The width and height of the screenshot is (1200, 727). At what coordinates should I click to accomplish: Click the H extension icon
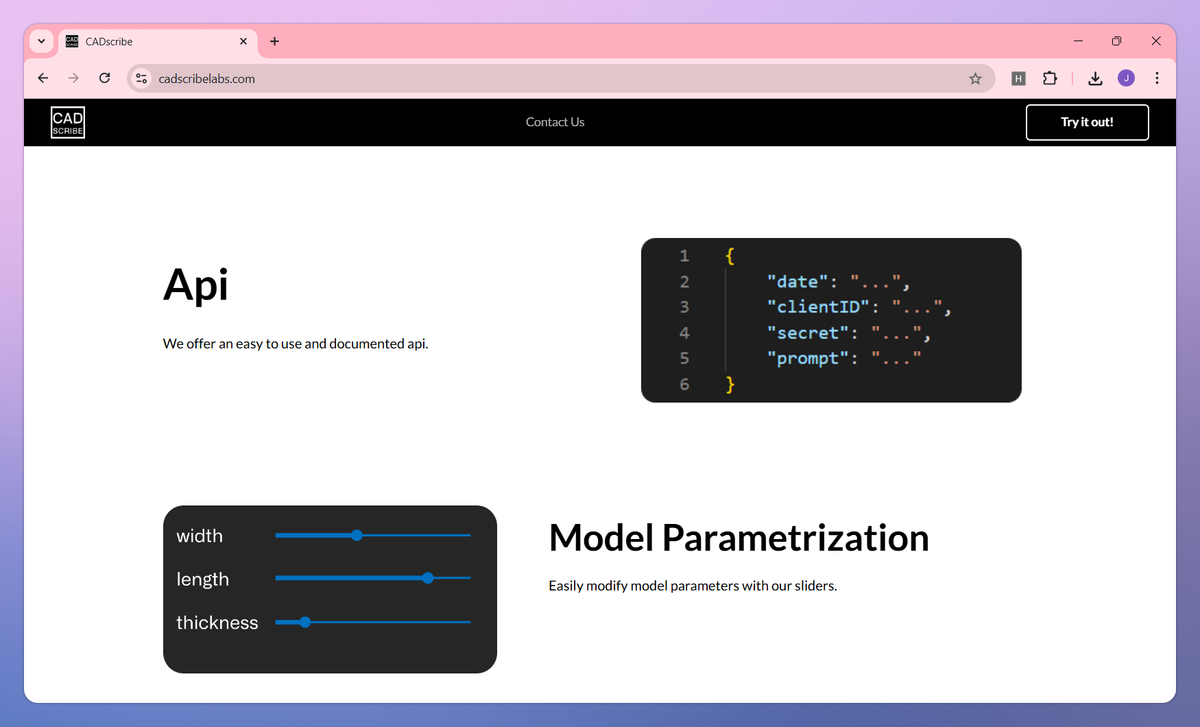[1018, 78]
